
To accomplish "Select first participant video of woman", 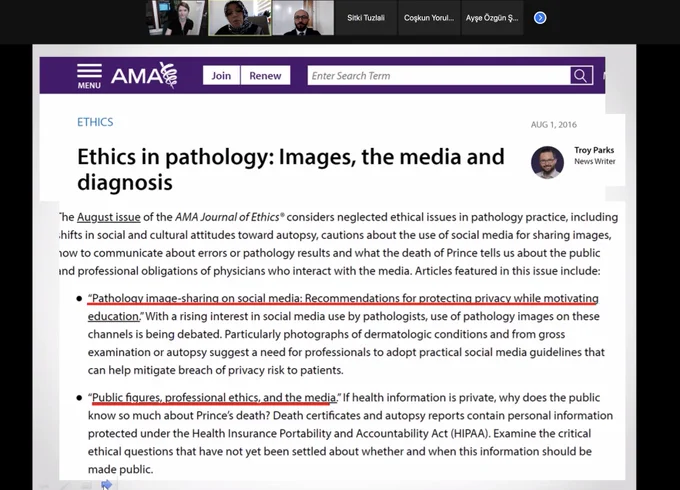I will click(177, 18).
